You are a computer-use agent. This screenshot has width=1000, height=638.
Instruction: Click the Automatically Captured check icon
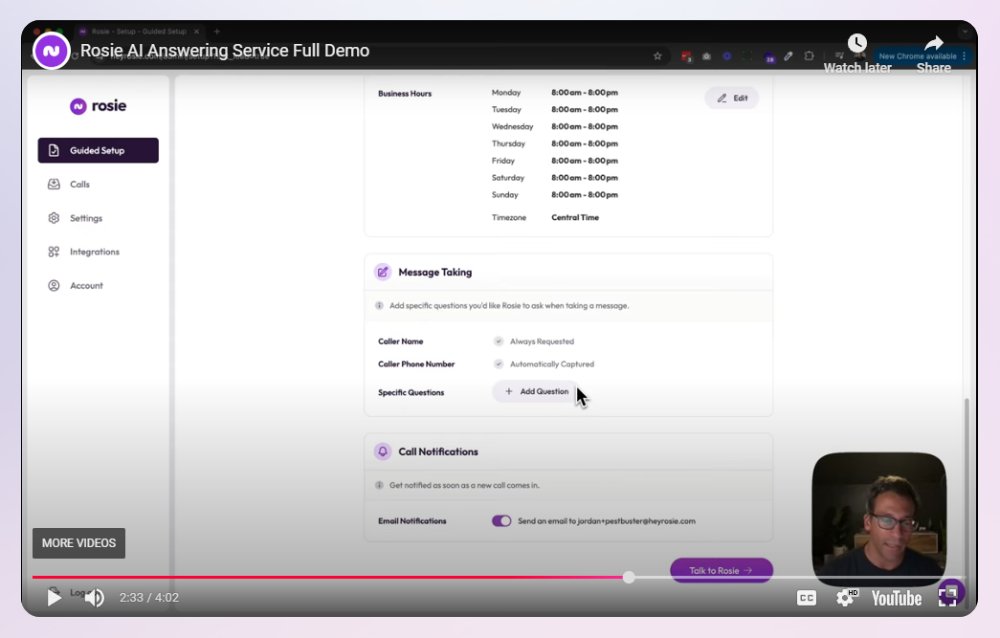498,364
